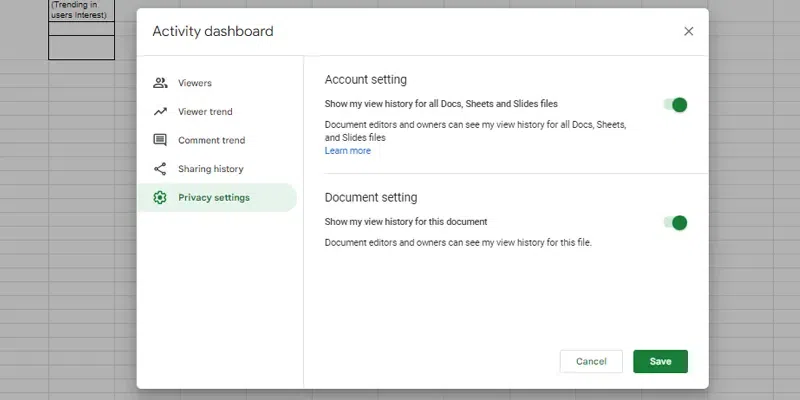Open the Viewer trend section

pos(205,112)
